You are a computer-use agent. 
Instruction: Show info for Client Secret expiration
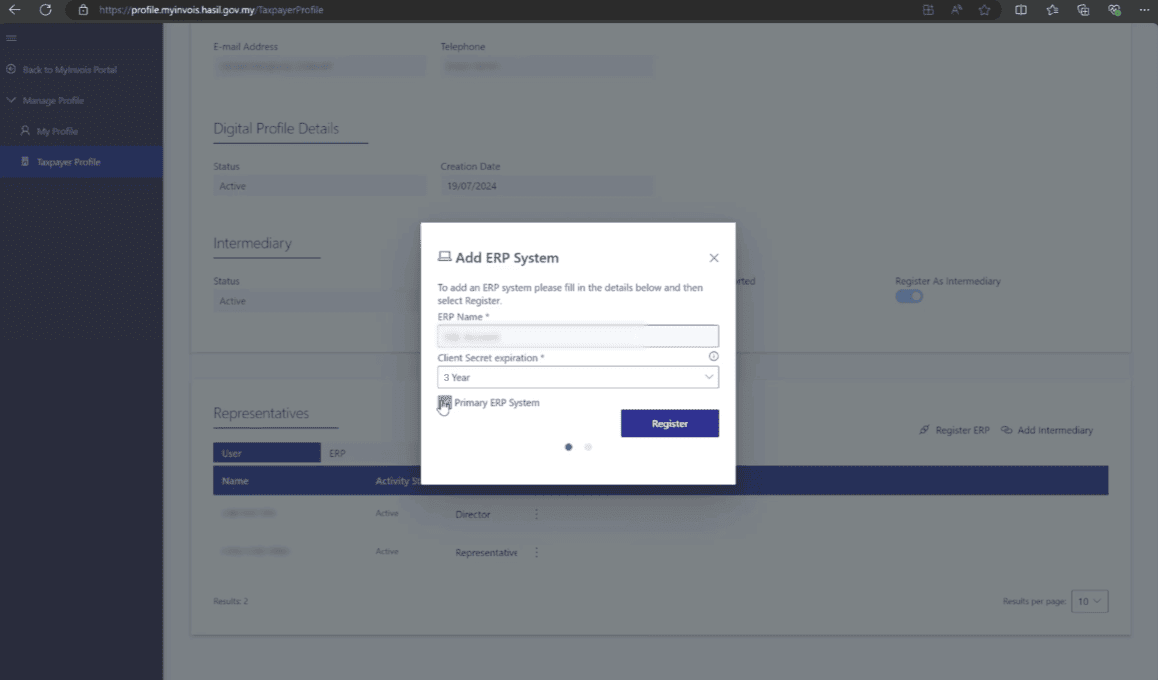pos(713,357)
